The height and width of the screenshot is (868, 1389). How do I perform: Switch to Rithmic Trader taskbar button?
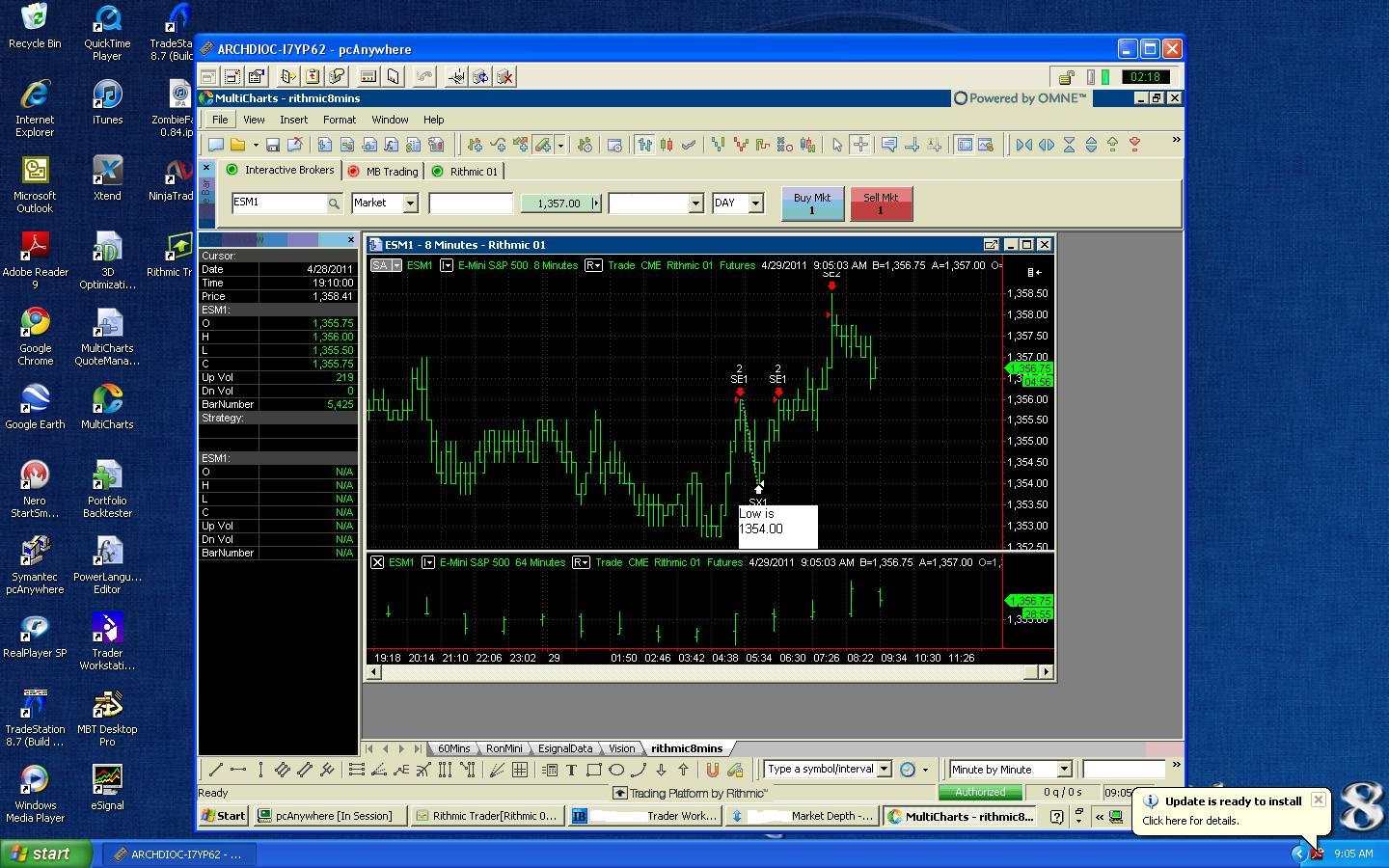487,816
